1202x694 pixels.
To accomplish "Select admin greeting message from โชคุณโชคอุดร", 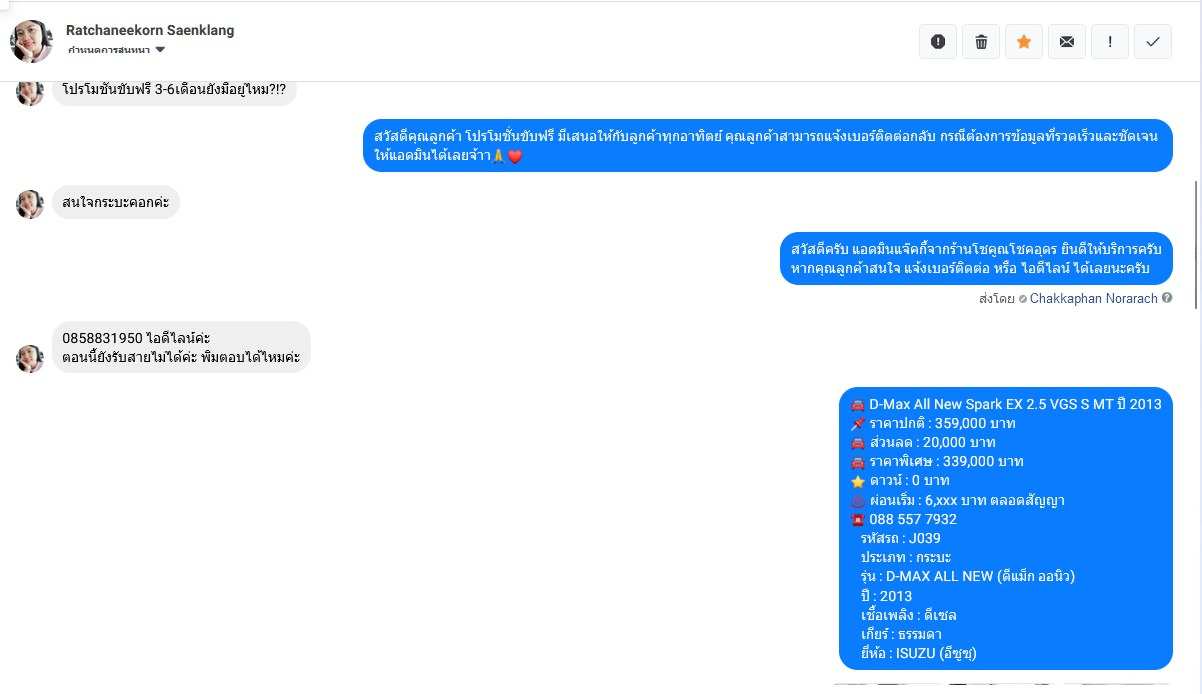I will click(976, 258).
